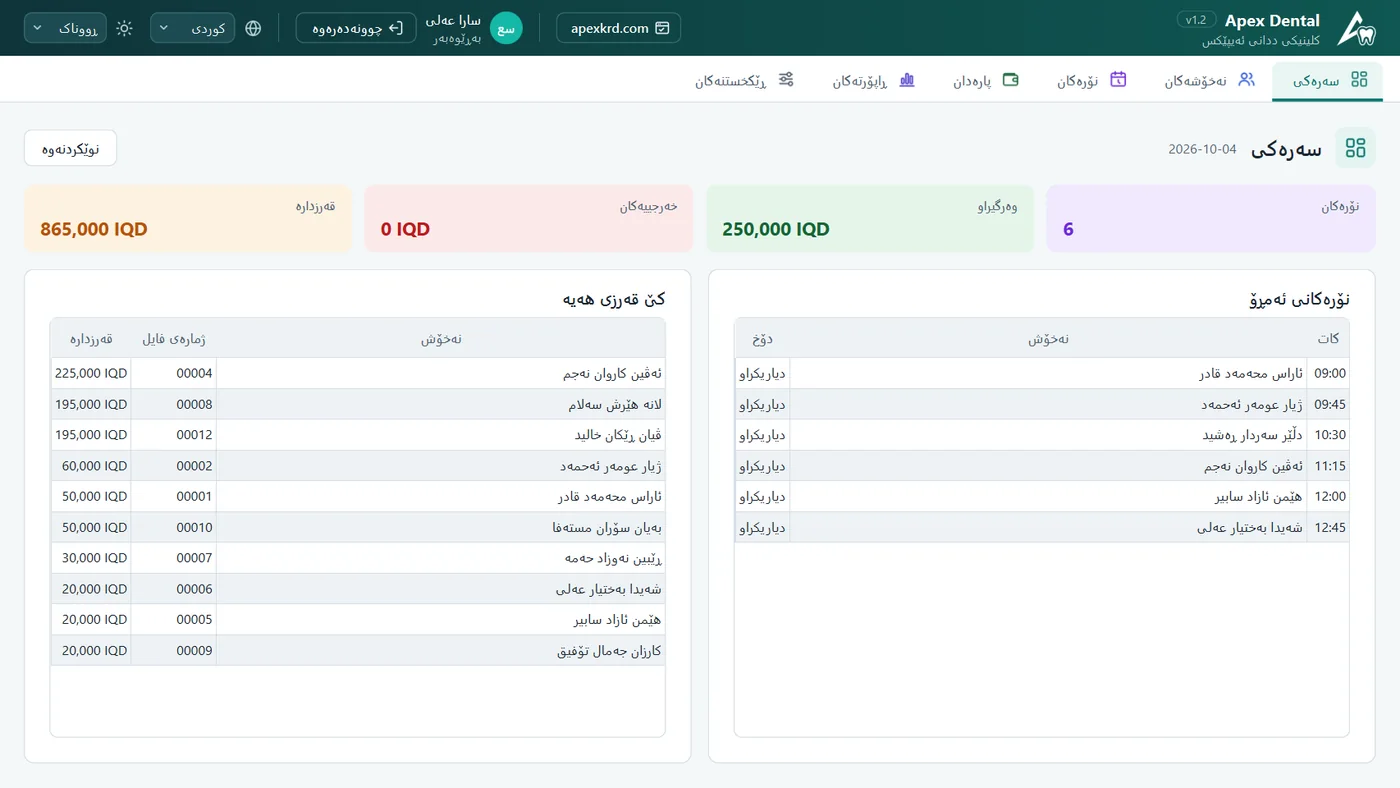Open the apexkrd.com link button

tap(619, 28)
